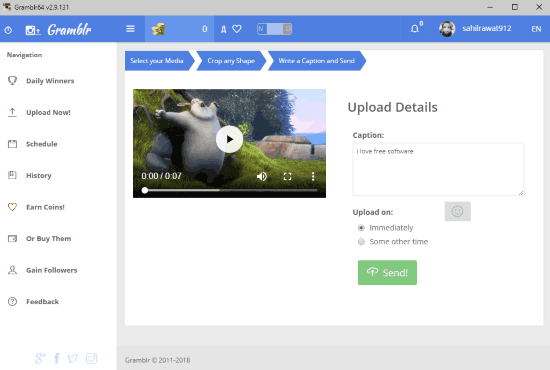Click the heart icon in header
Viewport: 550px width, 370px height.
click(x=237, y=29)
